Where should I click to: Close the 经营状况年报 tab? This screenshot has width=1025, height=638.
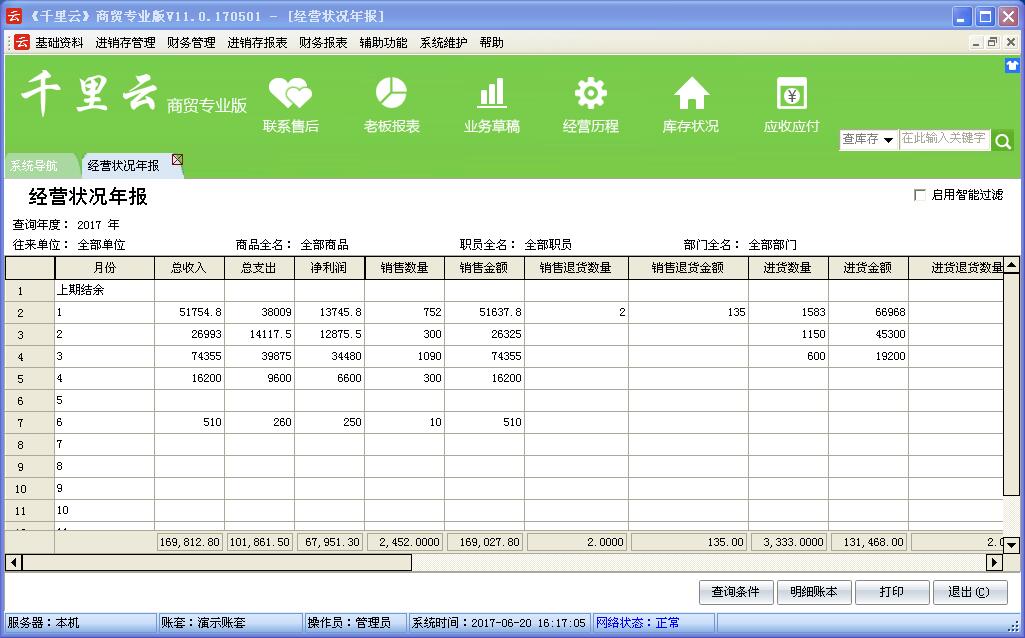(177, 160)
